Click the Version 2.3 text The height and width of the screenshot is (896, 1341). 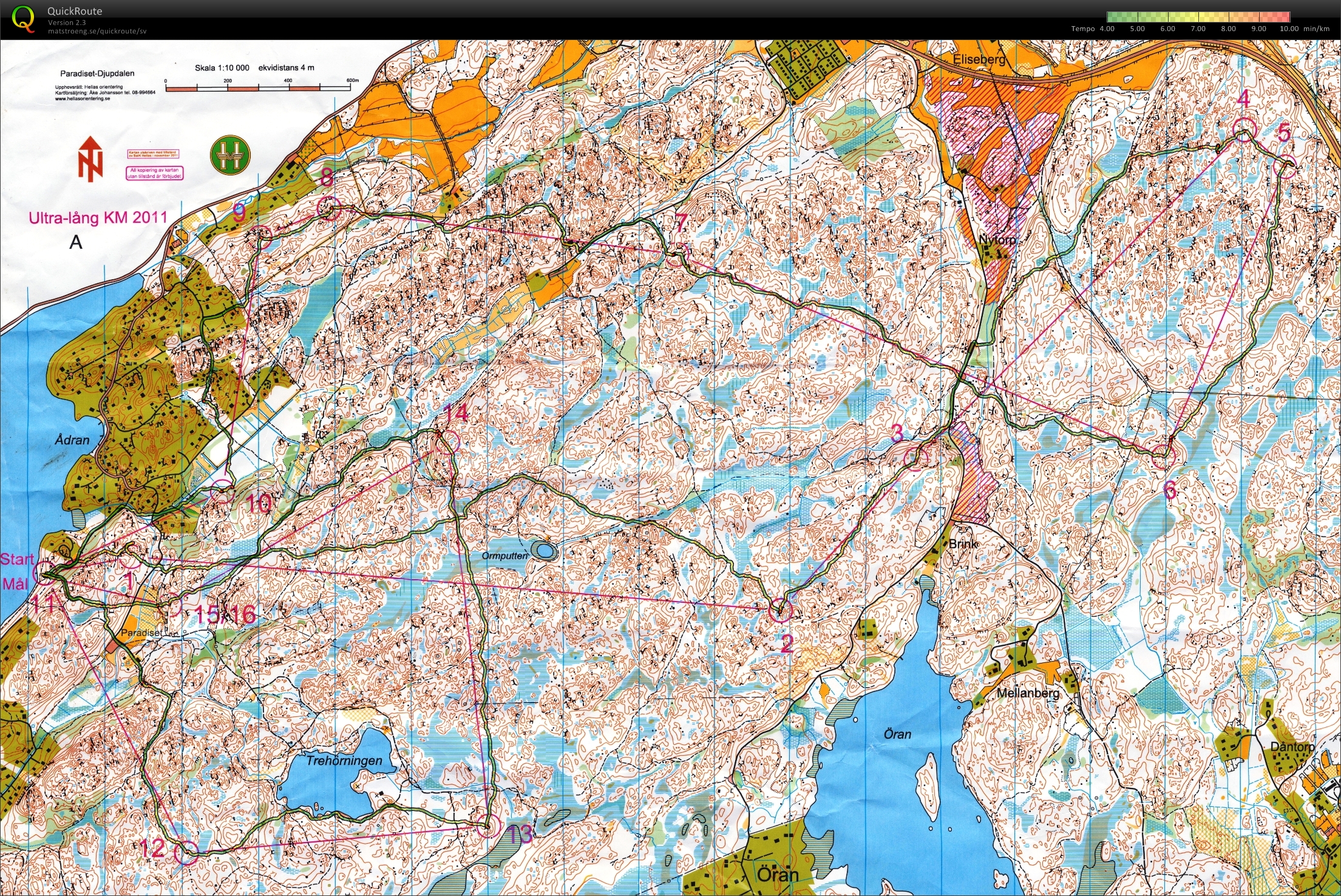pyautogui.click(x=67, y=22)
